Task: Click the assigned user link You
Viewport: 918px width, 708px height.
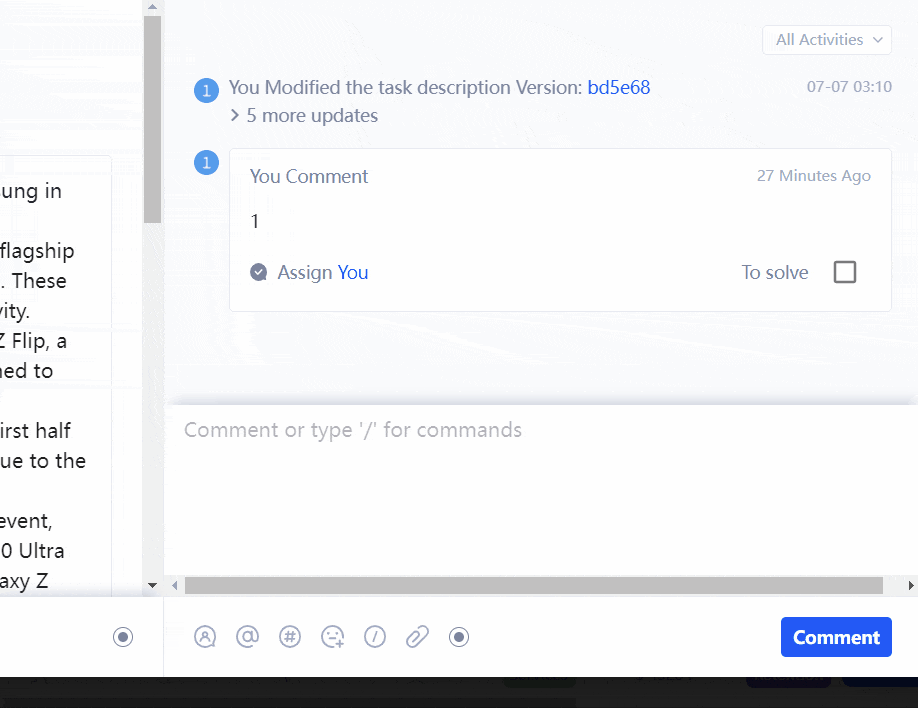Action: 353,272
